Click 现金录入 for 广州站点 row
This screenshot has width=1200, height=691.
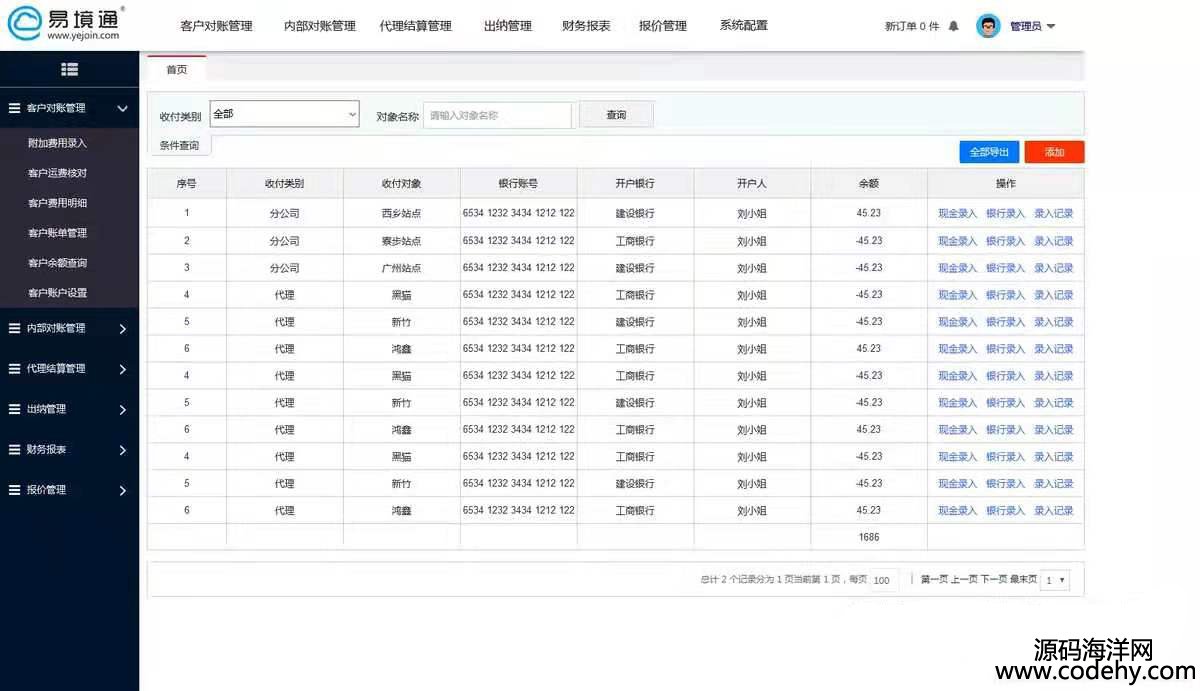pyautogui.click(x=957, y=268)
